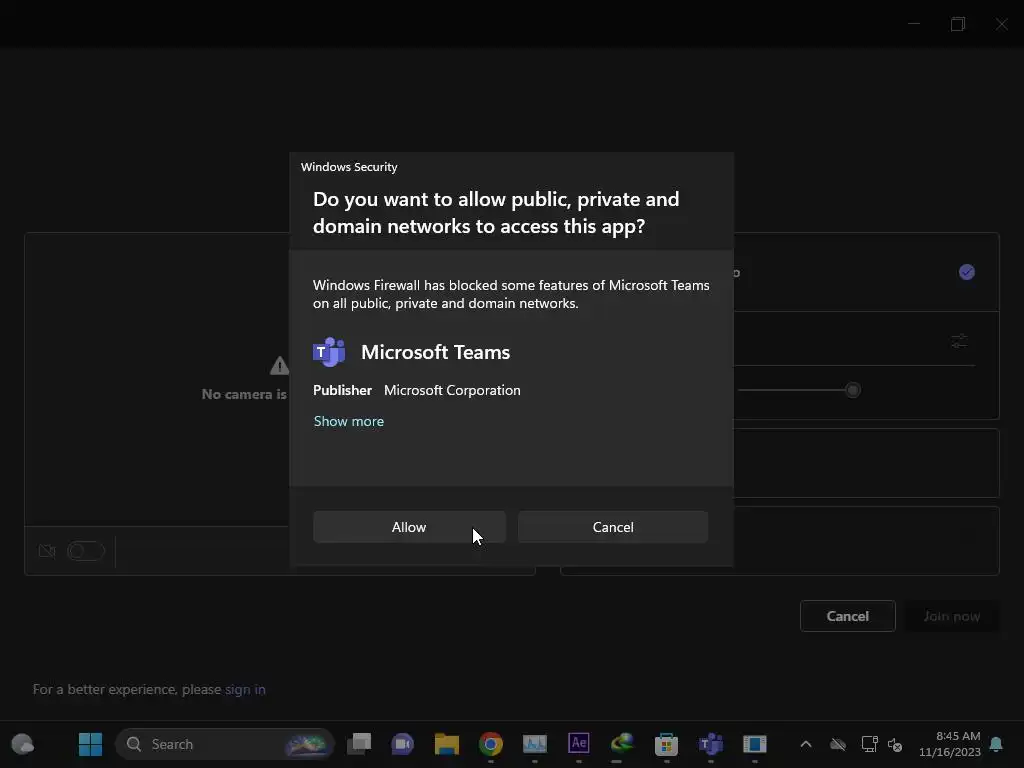Select the checked computer audio option
This screenshot has width=1024, height=768.
pyautogui.click(x=967, y=272)
